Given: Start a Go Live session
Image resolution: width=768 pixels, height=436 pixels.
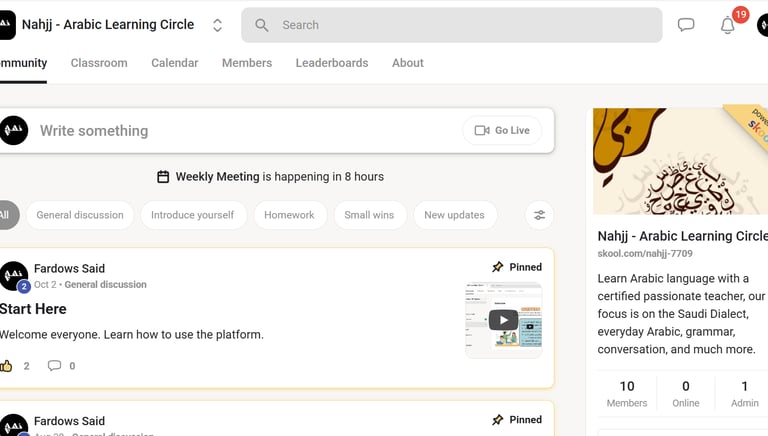Looking at the screenshot, I should [x=502, y=130].
